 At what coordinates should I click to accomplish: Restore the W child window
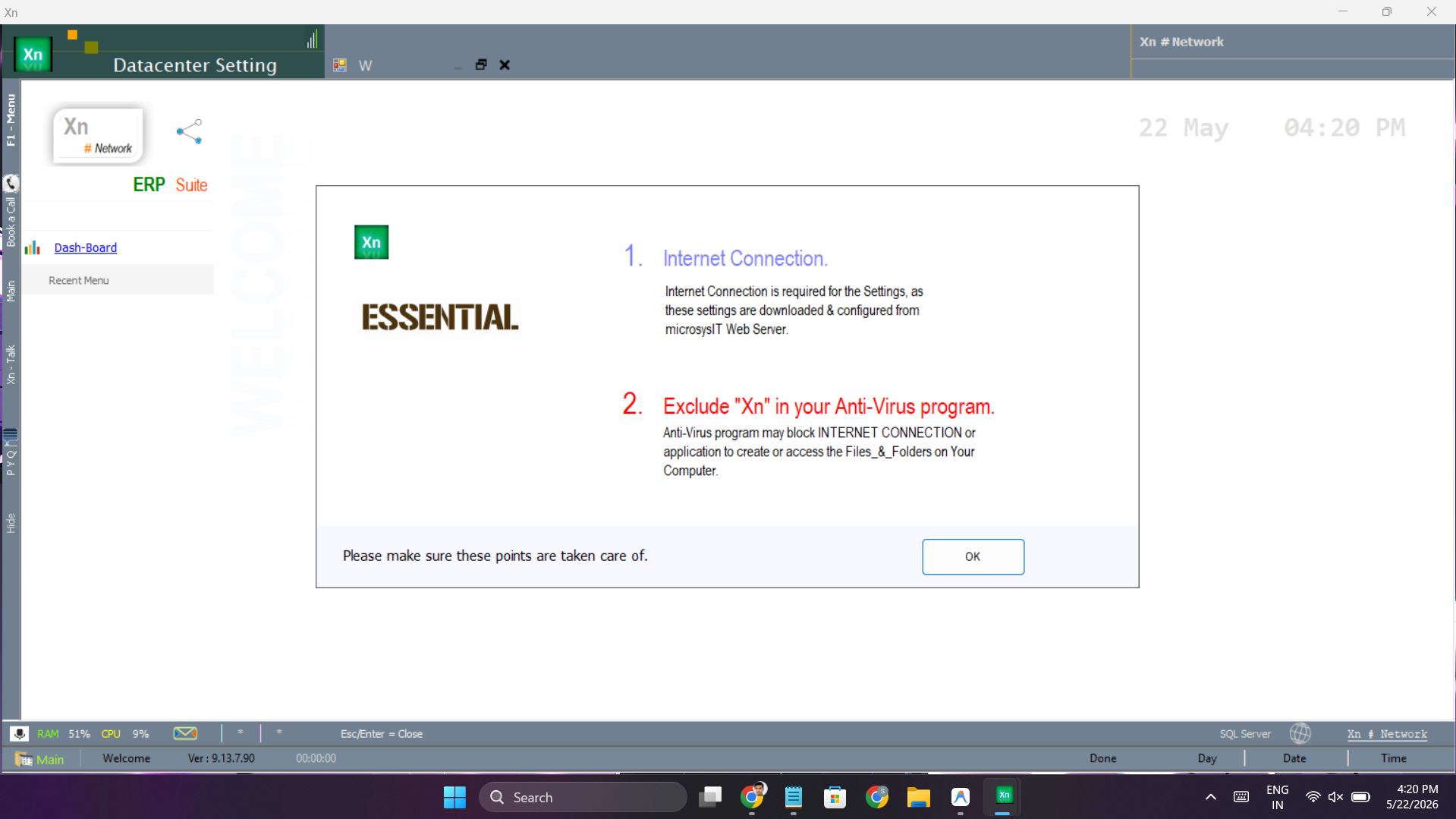pos(481,65)
